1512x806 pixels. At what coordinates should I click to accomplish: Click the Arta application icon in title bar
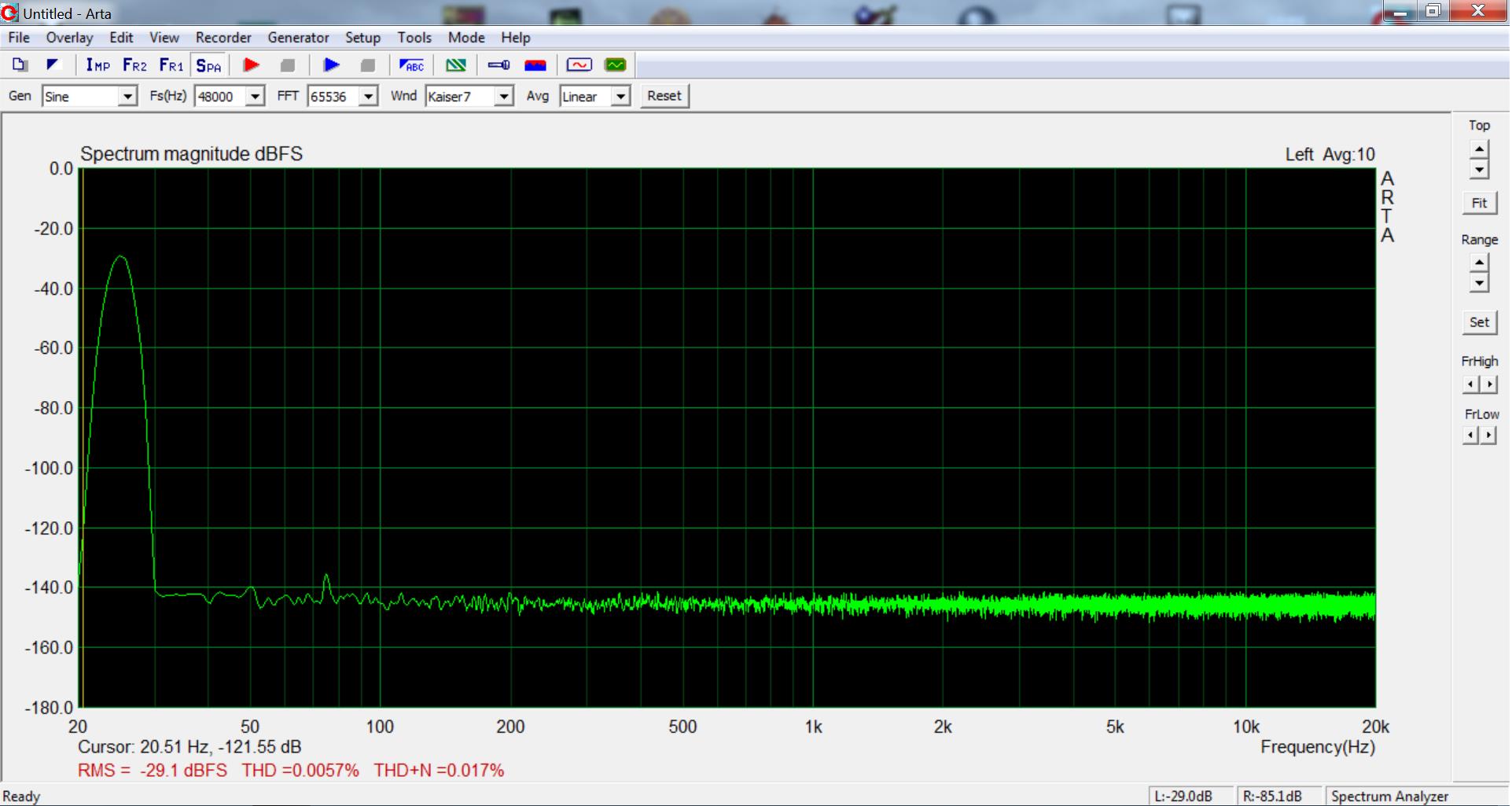(x=10, y=13)
